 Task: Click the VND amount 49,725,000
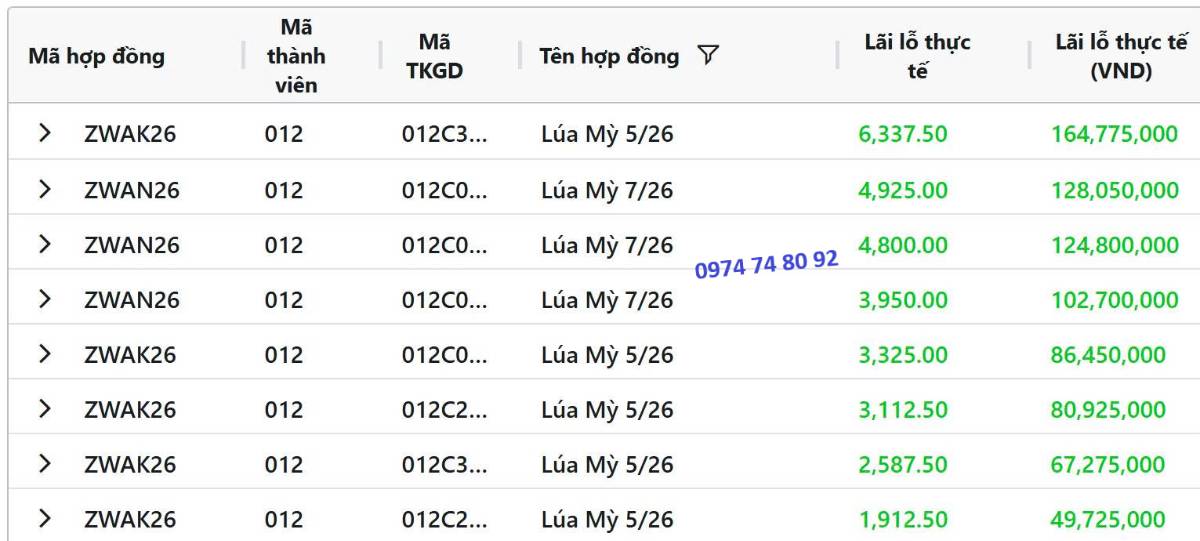1108,520
